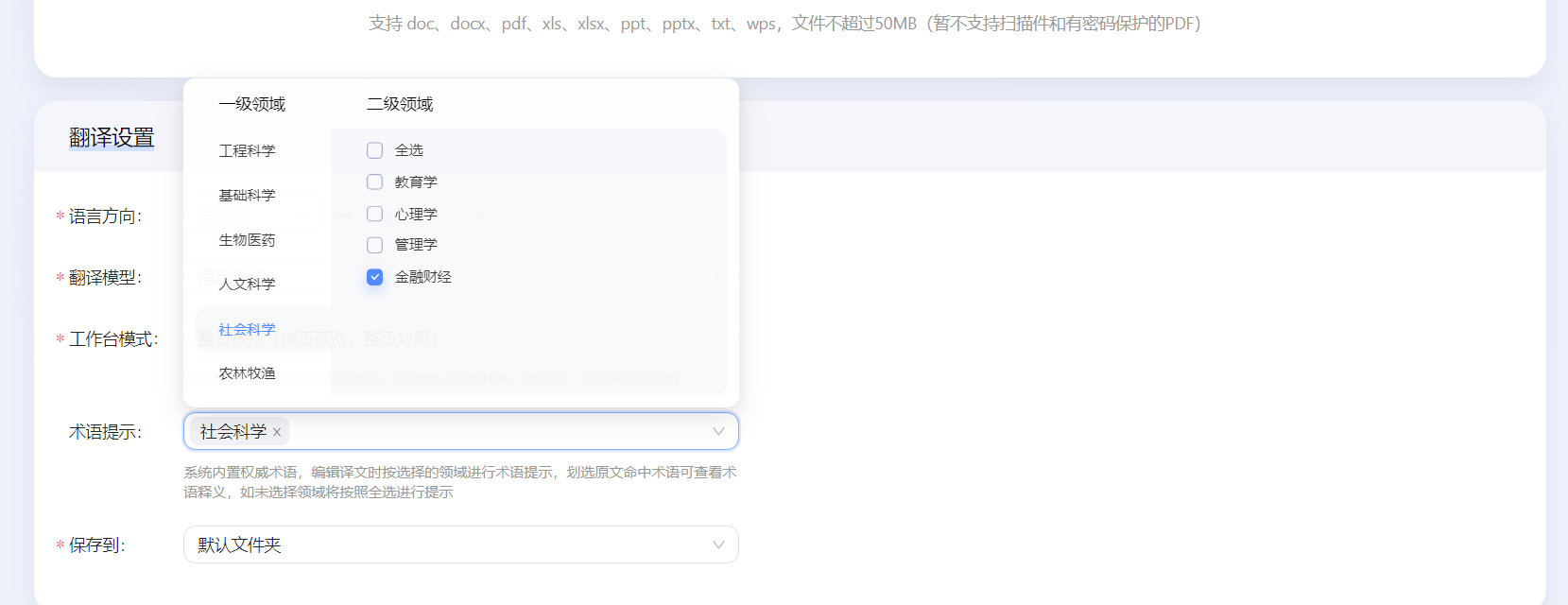Select 农林牧渔 in the domain list
The image size is (1568, 605).
coord(247,373)
